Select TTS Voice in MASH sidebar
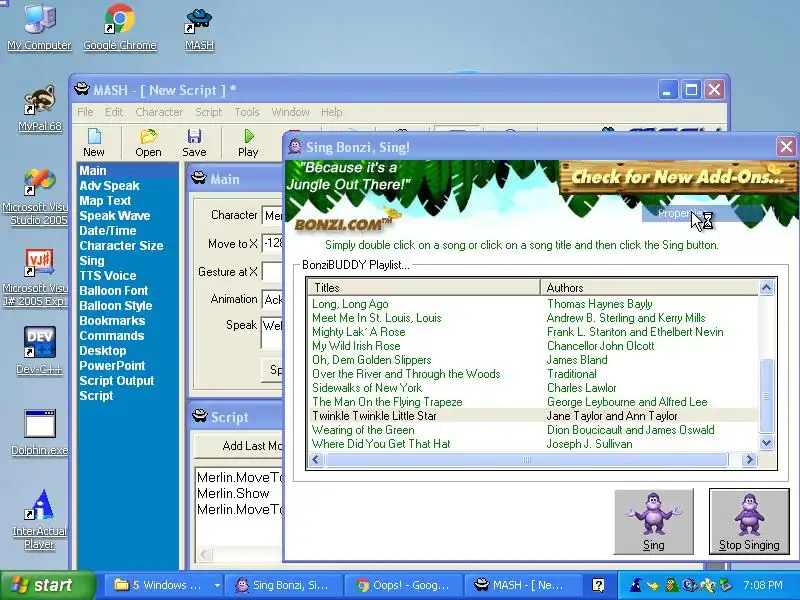The width and height of the screenshot is (800, 600). pos(128,276)
